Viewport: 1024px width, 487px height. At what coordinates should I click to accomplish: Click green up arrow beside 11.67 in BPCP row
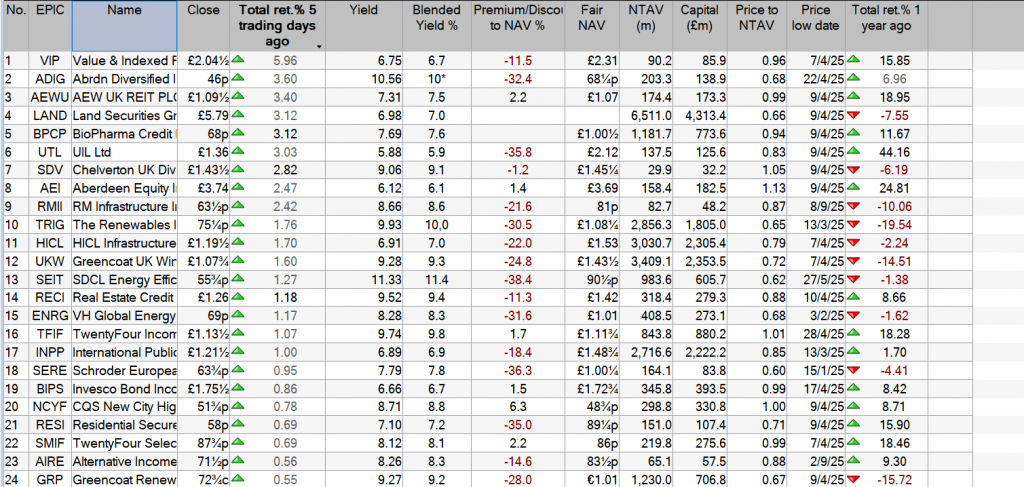(x=854, y=133)
